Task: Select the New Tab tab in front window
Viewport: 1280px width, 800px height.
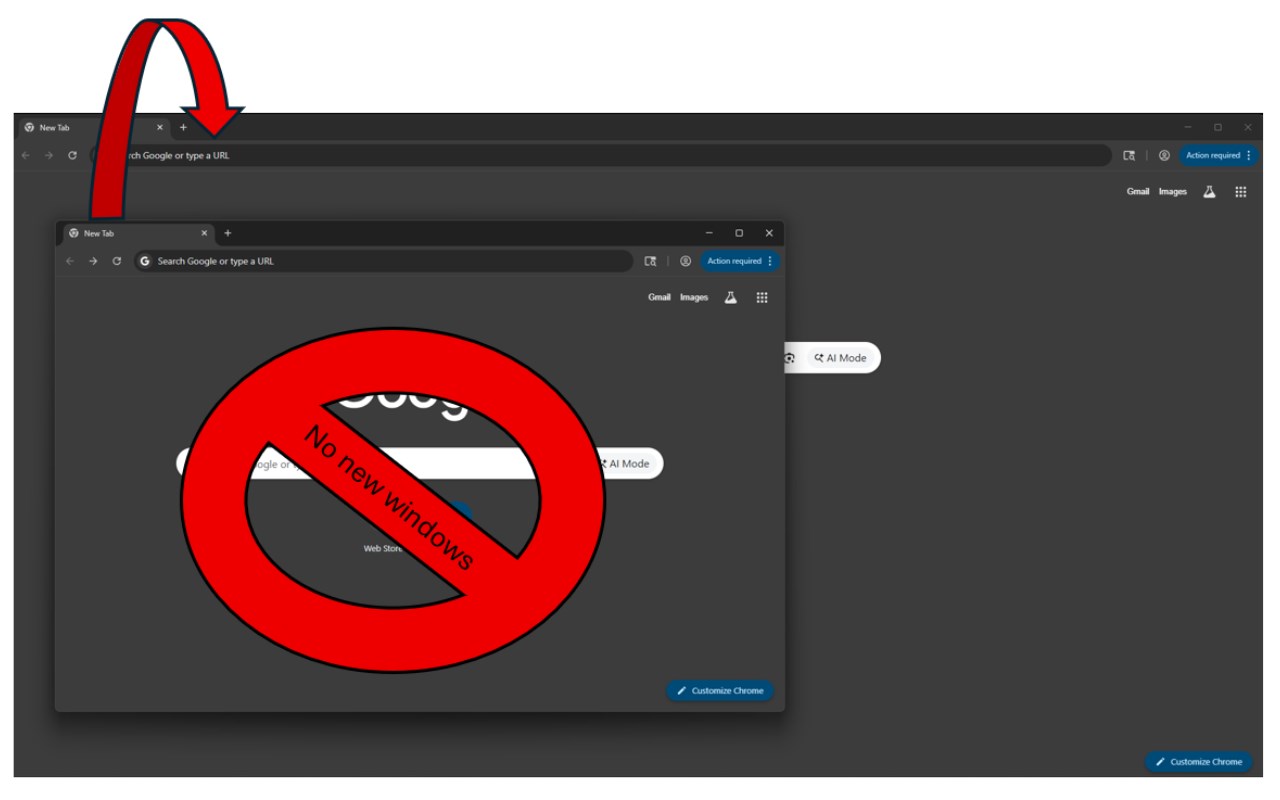Action: tap(138, 233)
